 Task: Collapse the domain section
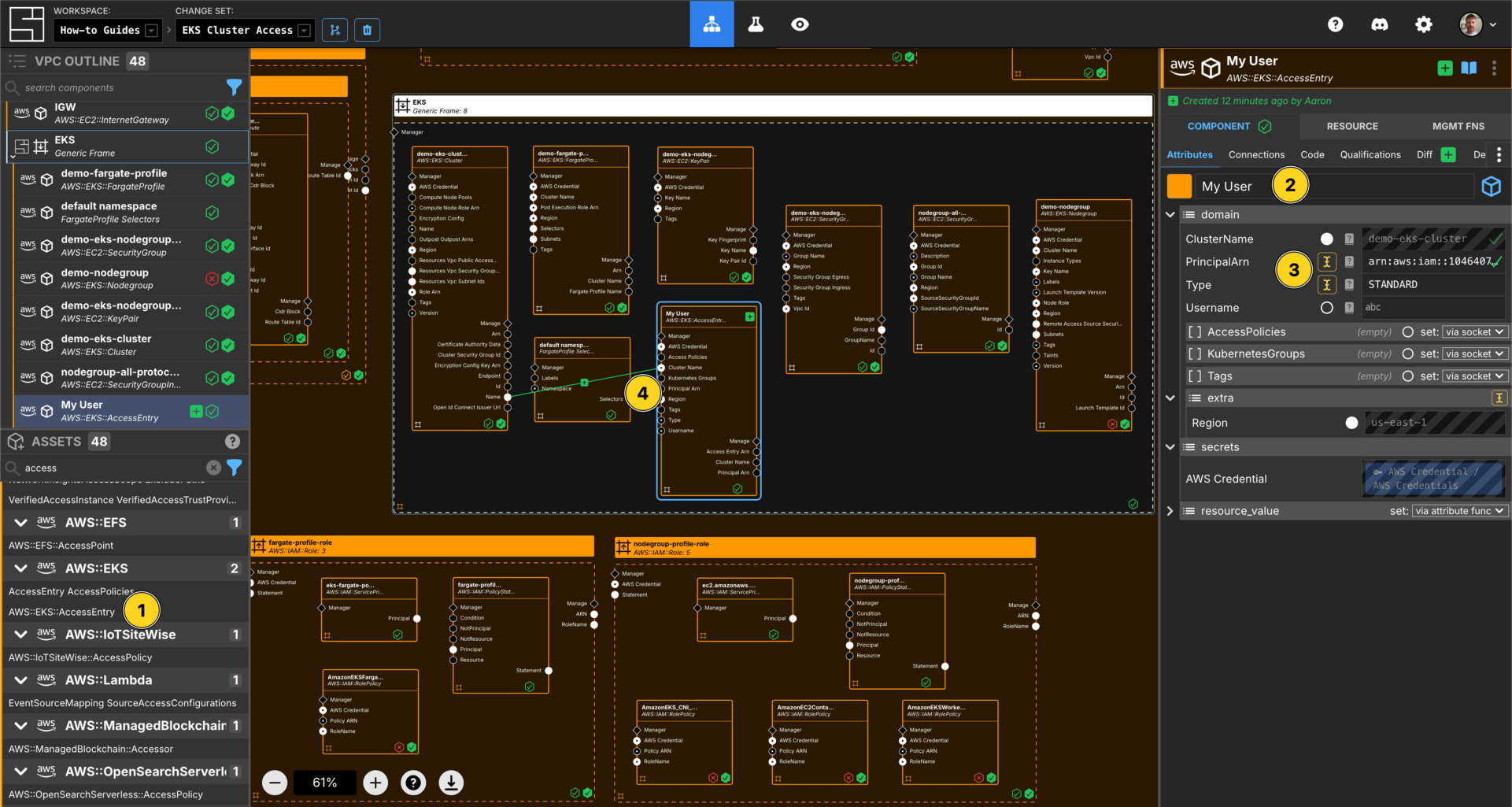1170,214
